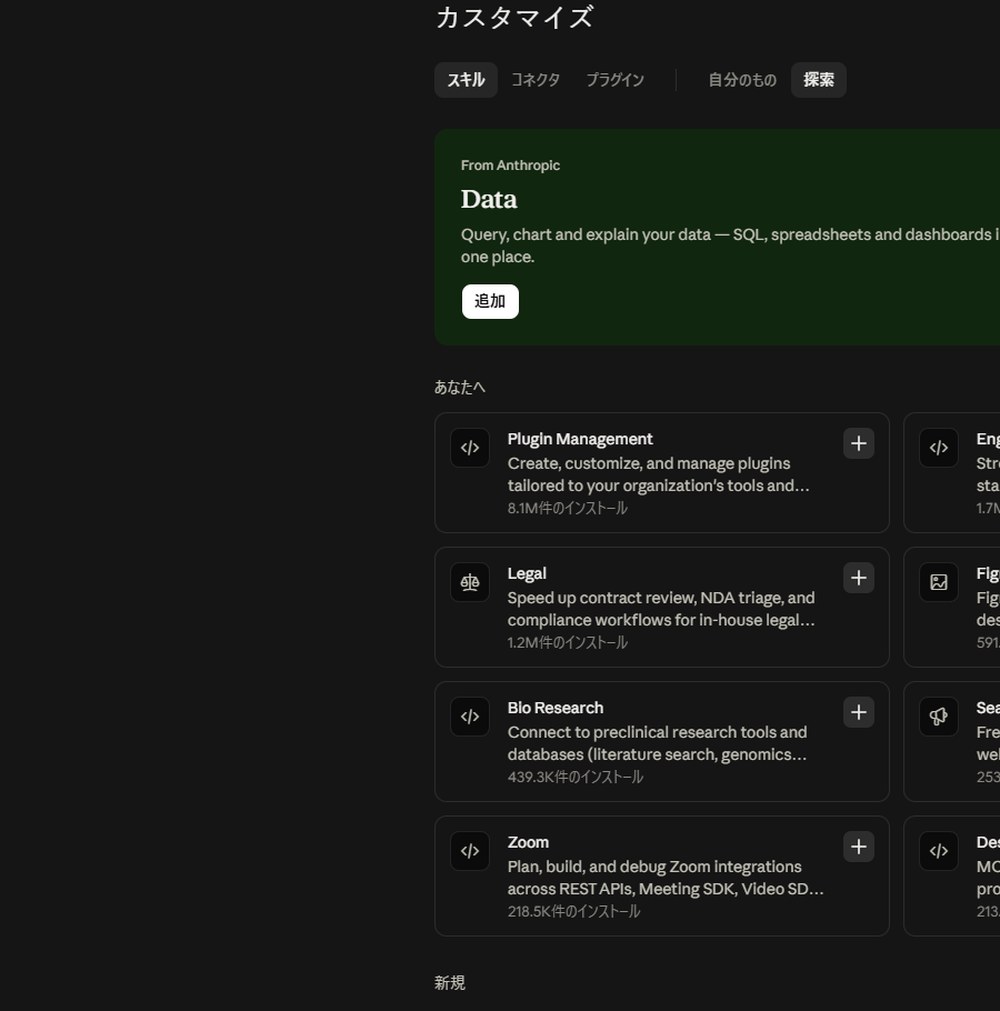Click the 439.3K件のインストール count text
Screen dimensions: 1000x1011
coord(575,777)
